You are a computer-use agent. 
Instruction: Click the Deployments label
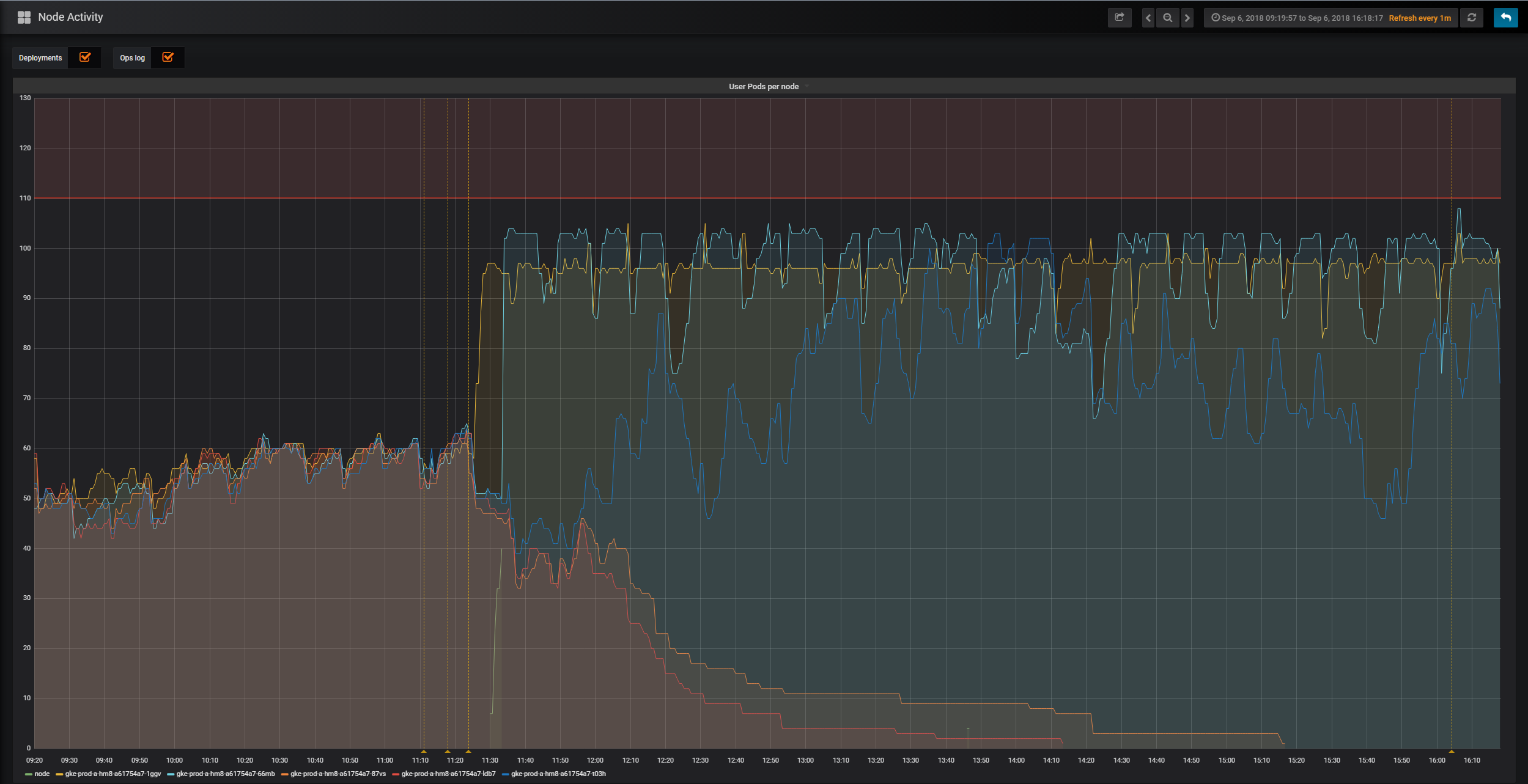point(40,58)
